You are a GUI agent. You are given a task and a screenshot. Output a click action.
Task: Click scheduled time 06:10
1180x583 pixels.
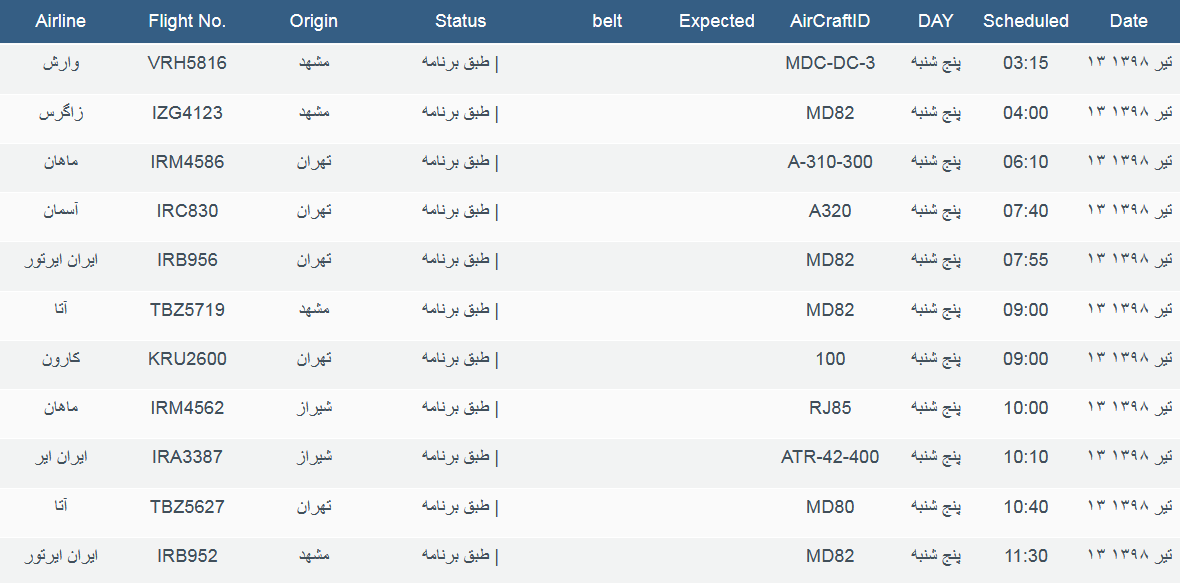[x=1026, y=162]
